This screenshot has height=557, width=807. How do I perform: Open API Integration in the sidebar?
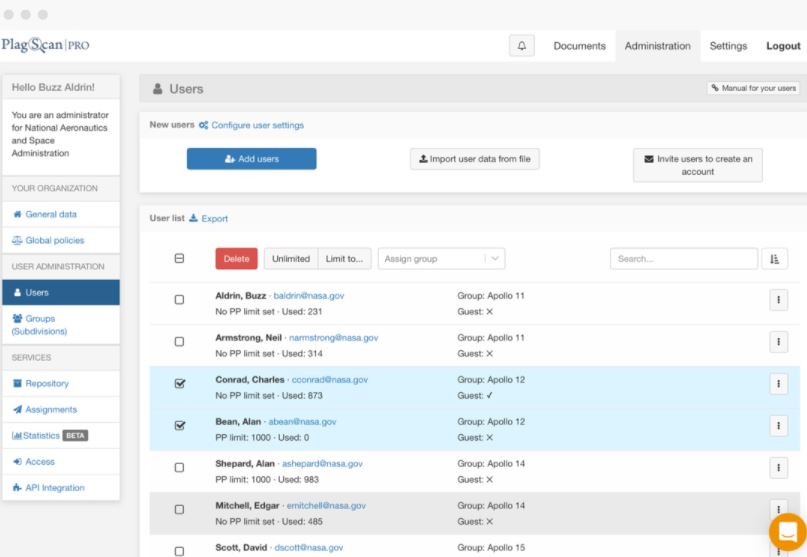(x=49, y=488)
